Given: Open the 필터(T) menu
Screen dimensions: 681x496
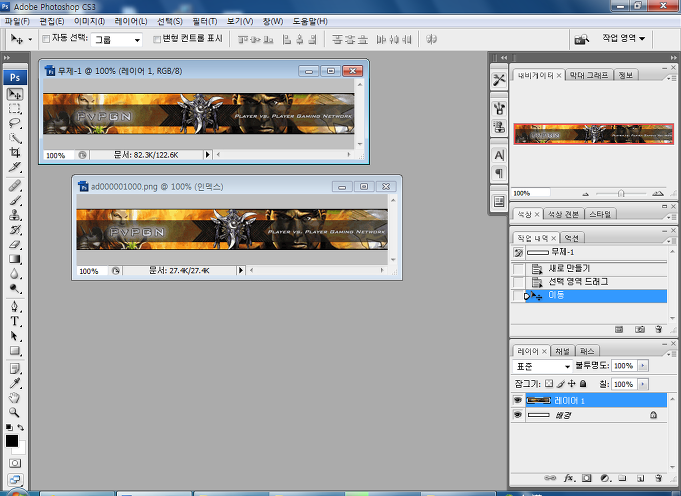Looking at the screenshot, I should click(x=205, y=21).
